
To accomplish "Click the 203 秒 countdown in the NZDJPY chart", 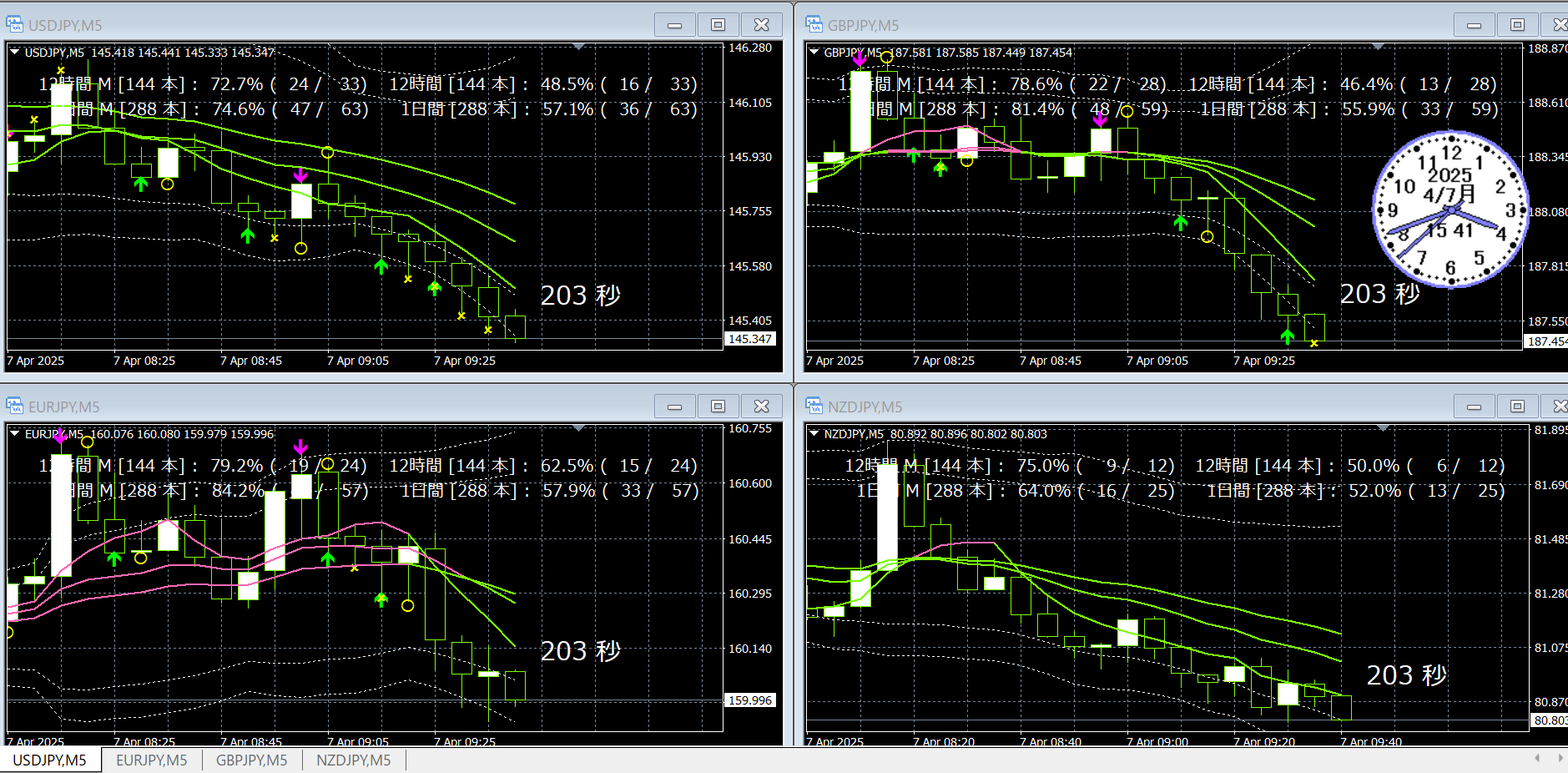I will click(x=1407, y=675).
